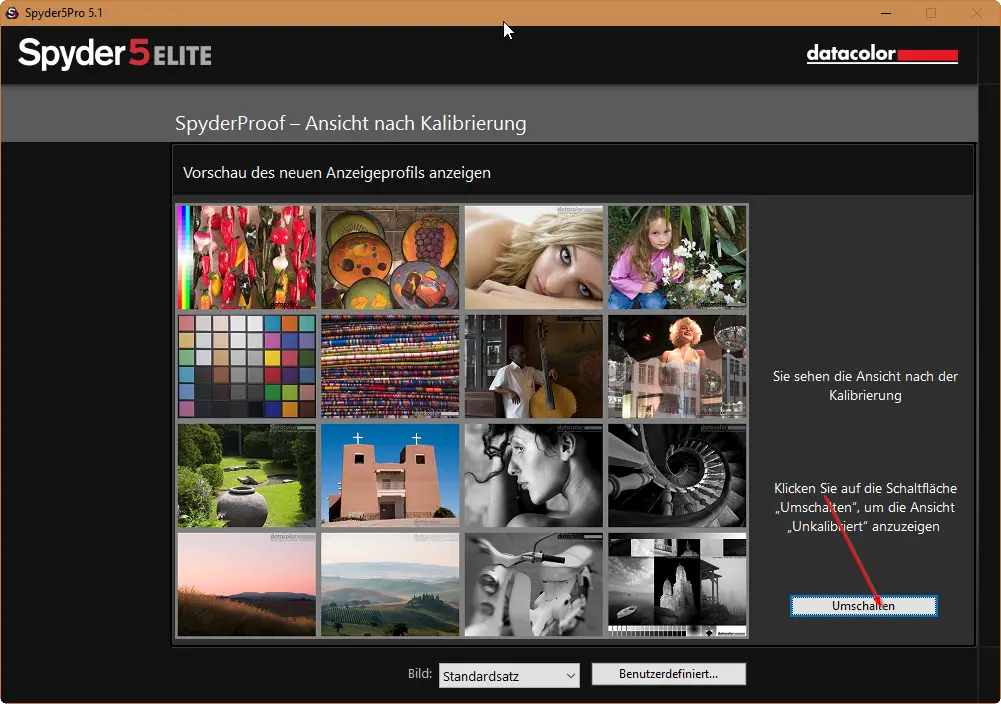This screenshot has width=1001, height=704.
Task: Click the color checker chart thumbnail
Action: tap(246, 366)
